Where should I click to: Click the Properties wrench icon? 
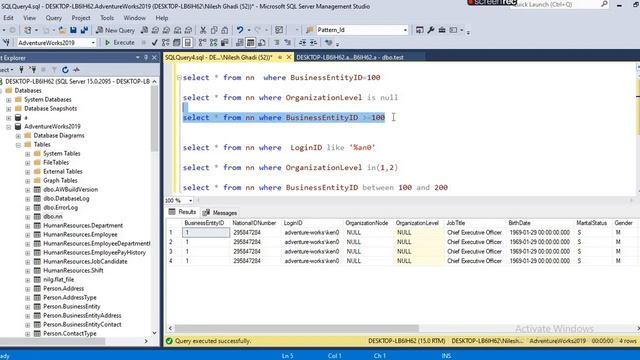431,30
